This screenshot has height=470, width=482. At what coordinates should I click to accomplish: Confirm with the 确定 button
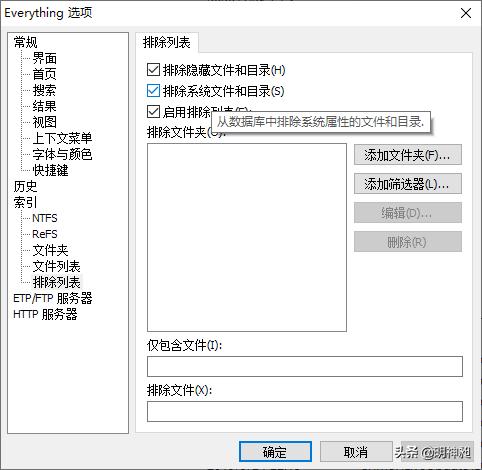pos(275,452)
